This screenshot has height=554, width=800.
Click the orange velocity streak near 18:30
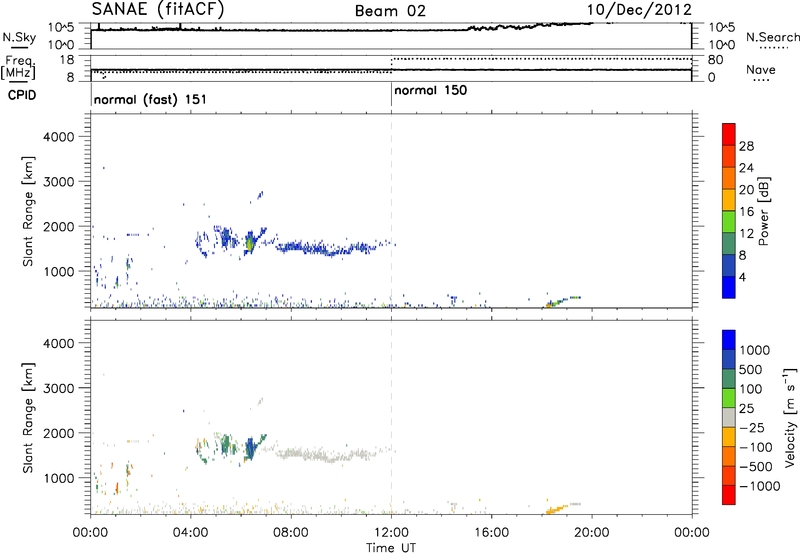pos(556,509)
